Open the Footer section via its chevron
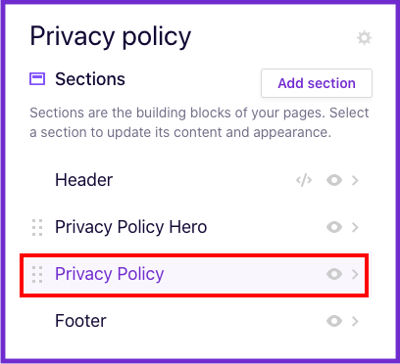Image resolution: width=400 pixels, height=364 pixels. coord(355,321)
